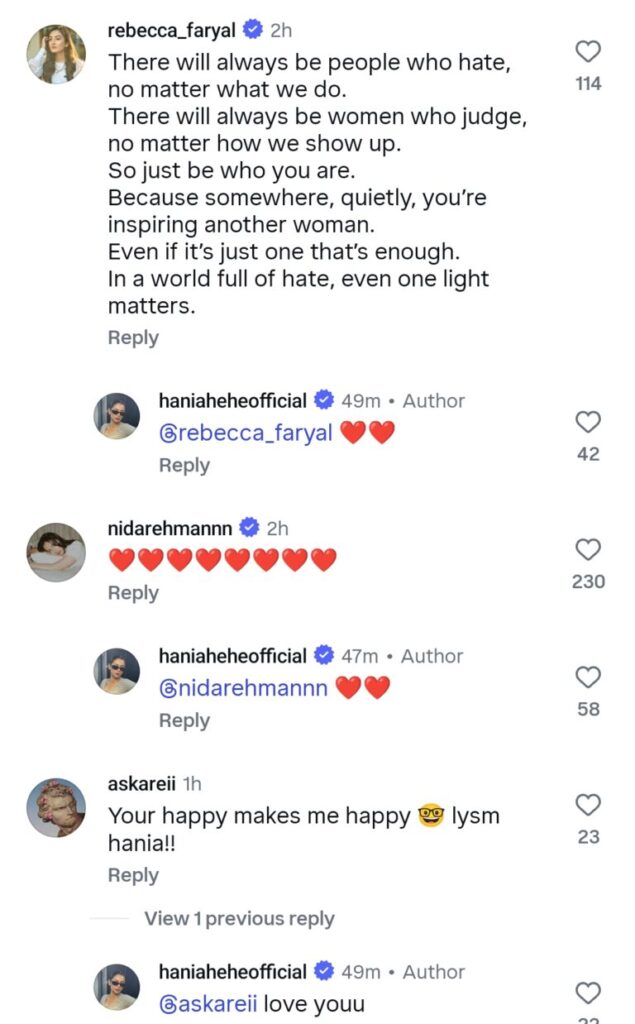
Task: Like haniaheheofficial's reply to nidarehmannn
Action: (x=589, y=677)
